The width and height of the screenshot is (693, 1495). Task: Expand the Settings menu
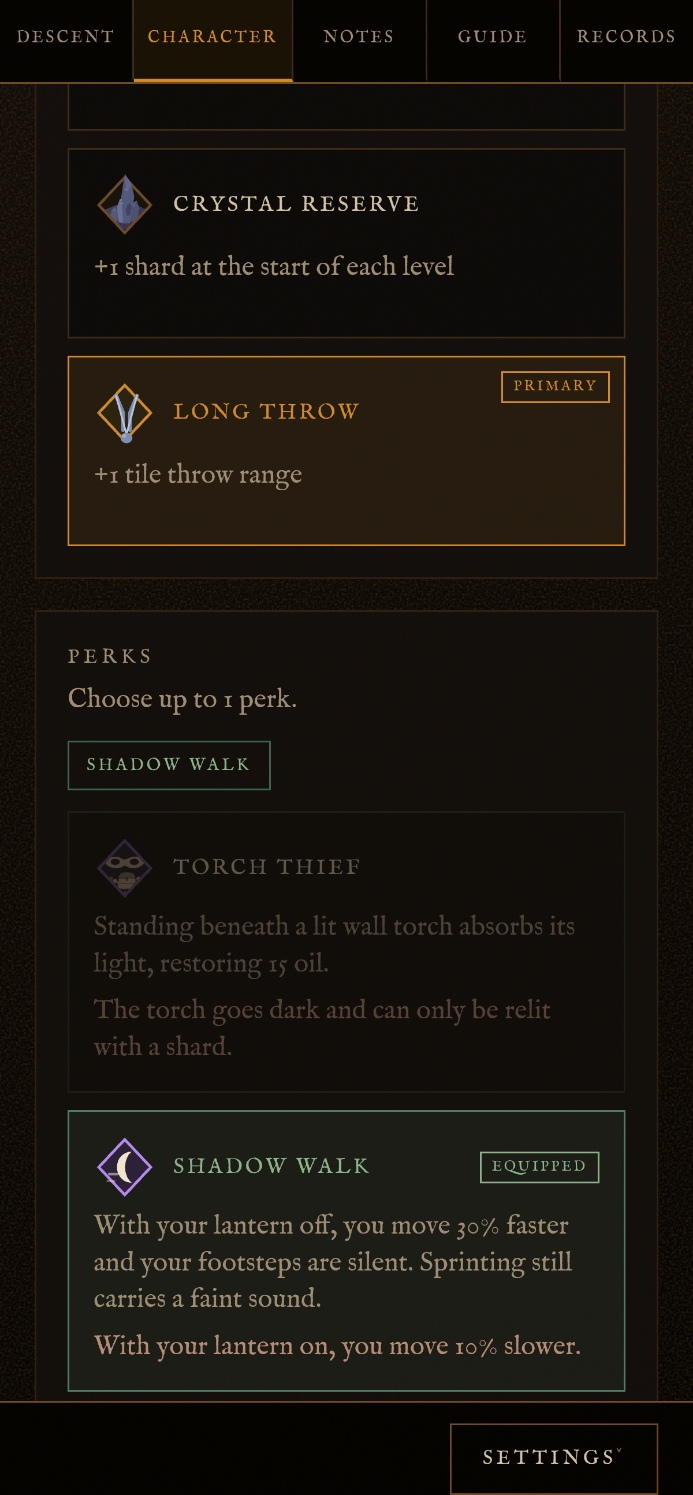554,1458
